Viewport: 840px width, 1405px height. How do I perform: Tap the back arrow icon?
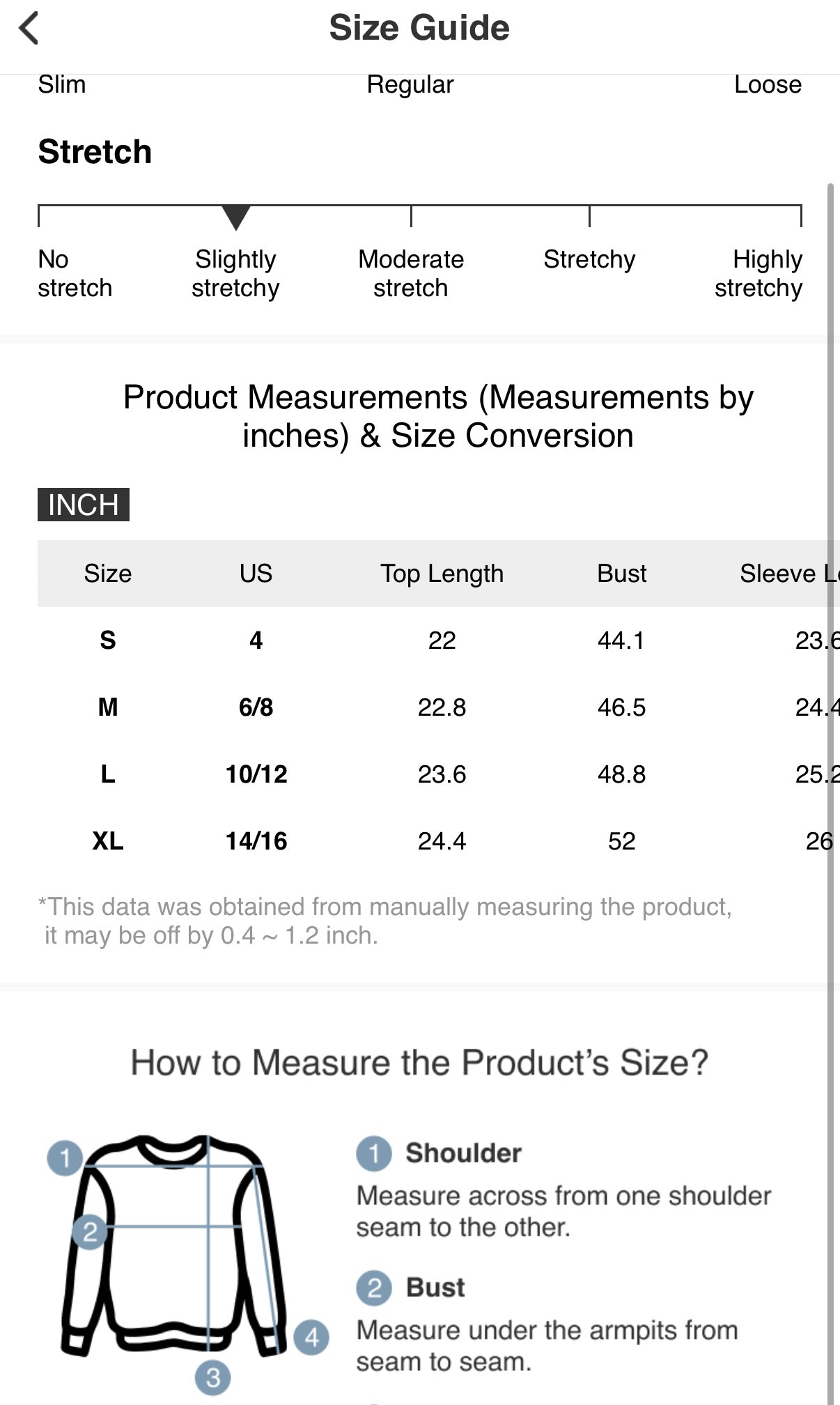click(29, 29)
